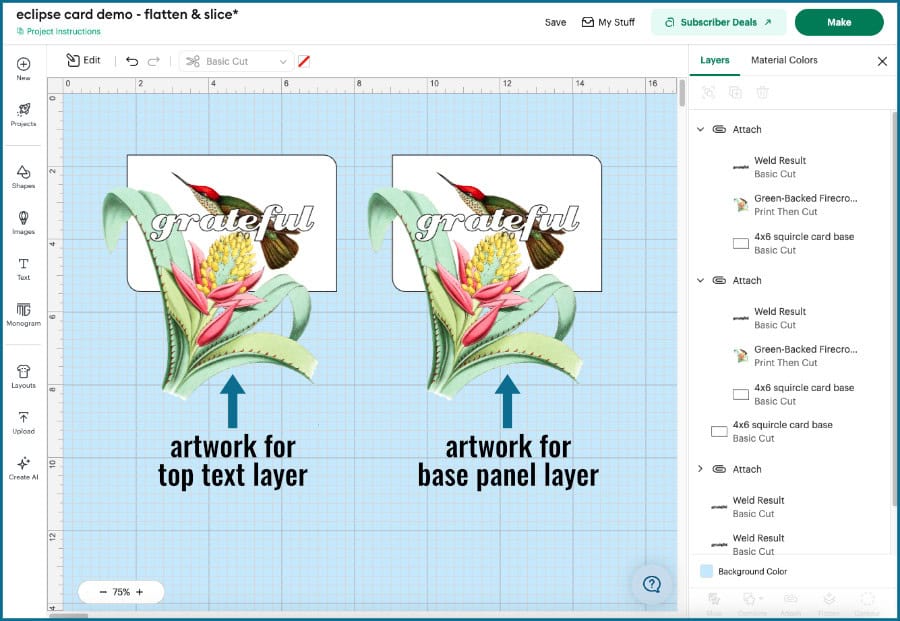Click paperclip icon of second Attach group
This screenshot has width=900, height=621.
click(719, 280)
